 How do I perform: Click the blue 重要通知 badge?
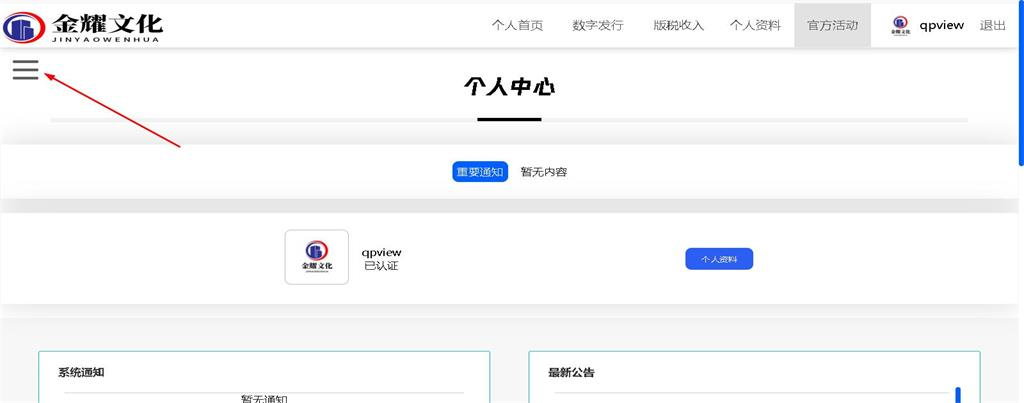pyautogui.click(x=480, y=172)
